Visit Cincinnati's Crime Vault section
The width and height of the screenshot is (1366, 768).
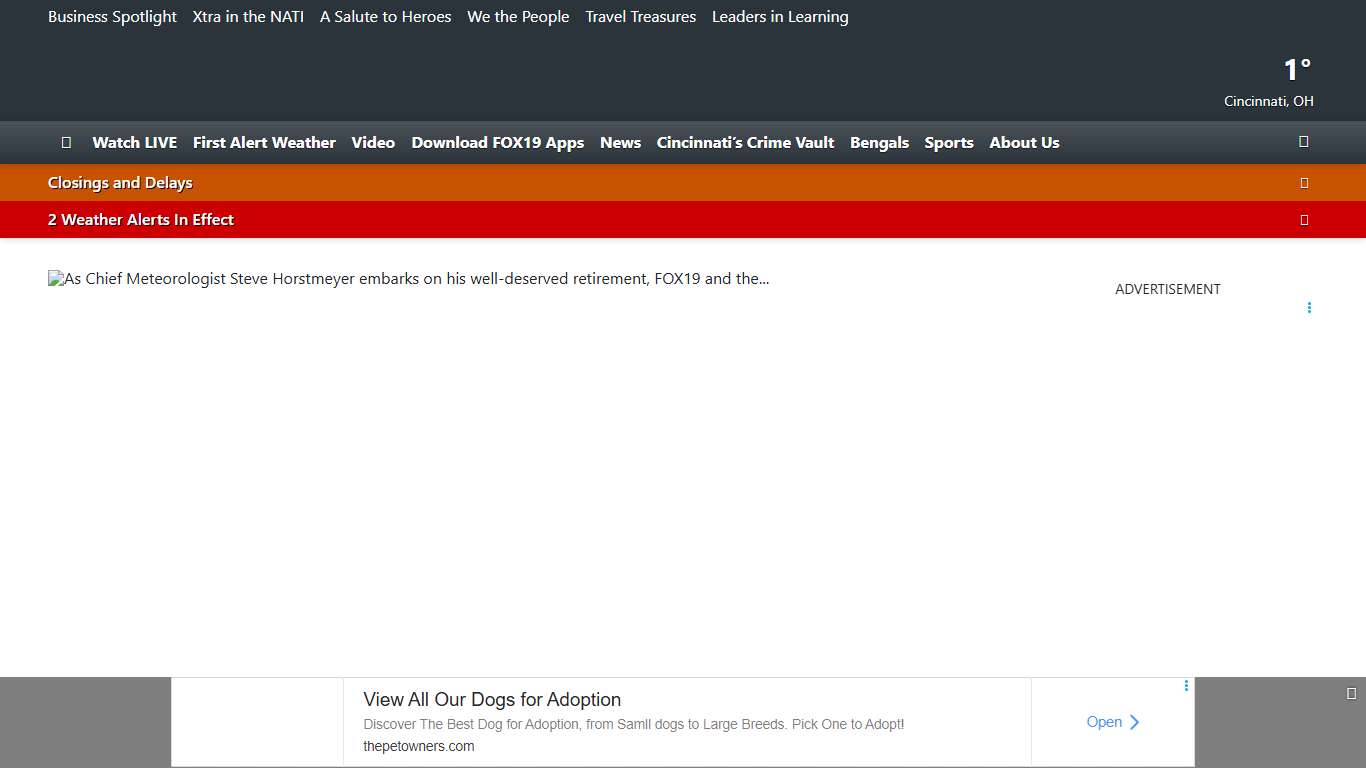coord(745,143)
